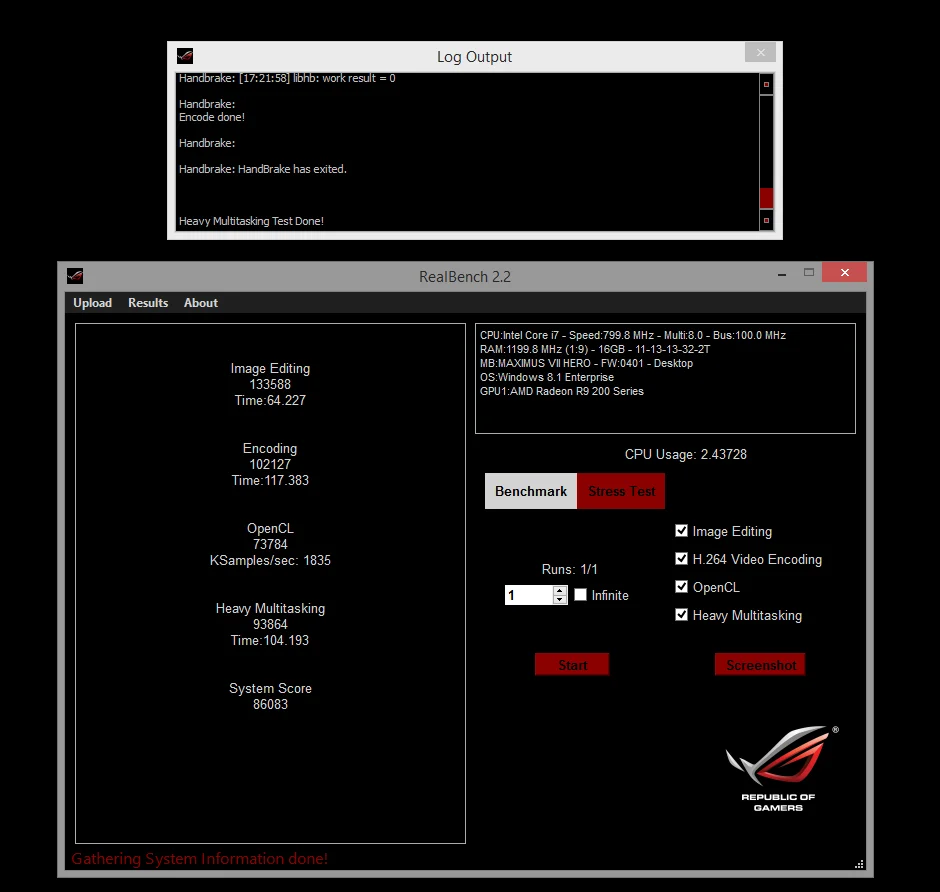Minimize the RealBench 2.2 window
The image size is (940, 892).
(x=782, y=274)
